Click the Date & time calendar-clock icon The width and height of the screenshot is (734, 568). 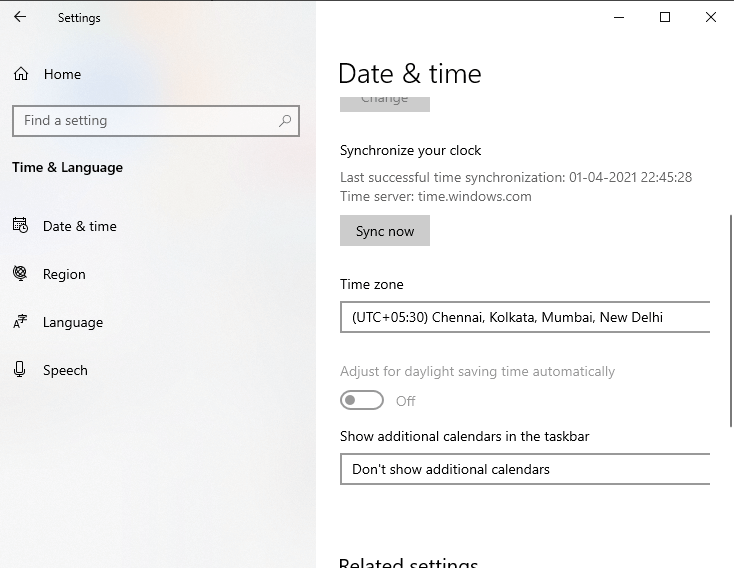tap(20, 226)
